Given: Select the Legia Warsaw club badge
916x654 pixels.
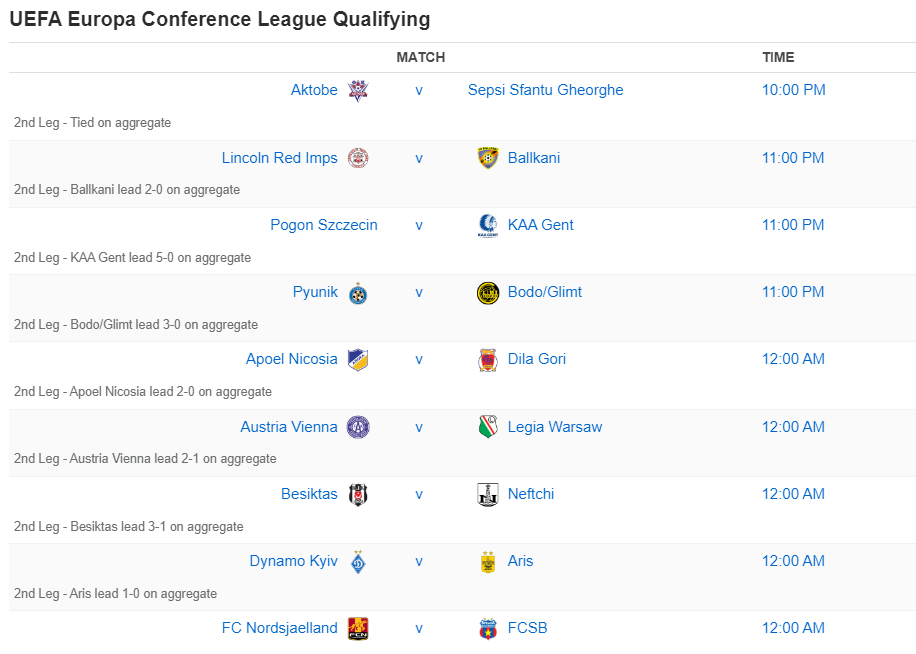Looking at the screenshot, I should pyautogui.click(x=488, y=426).
